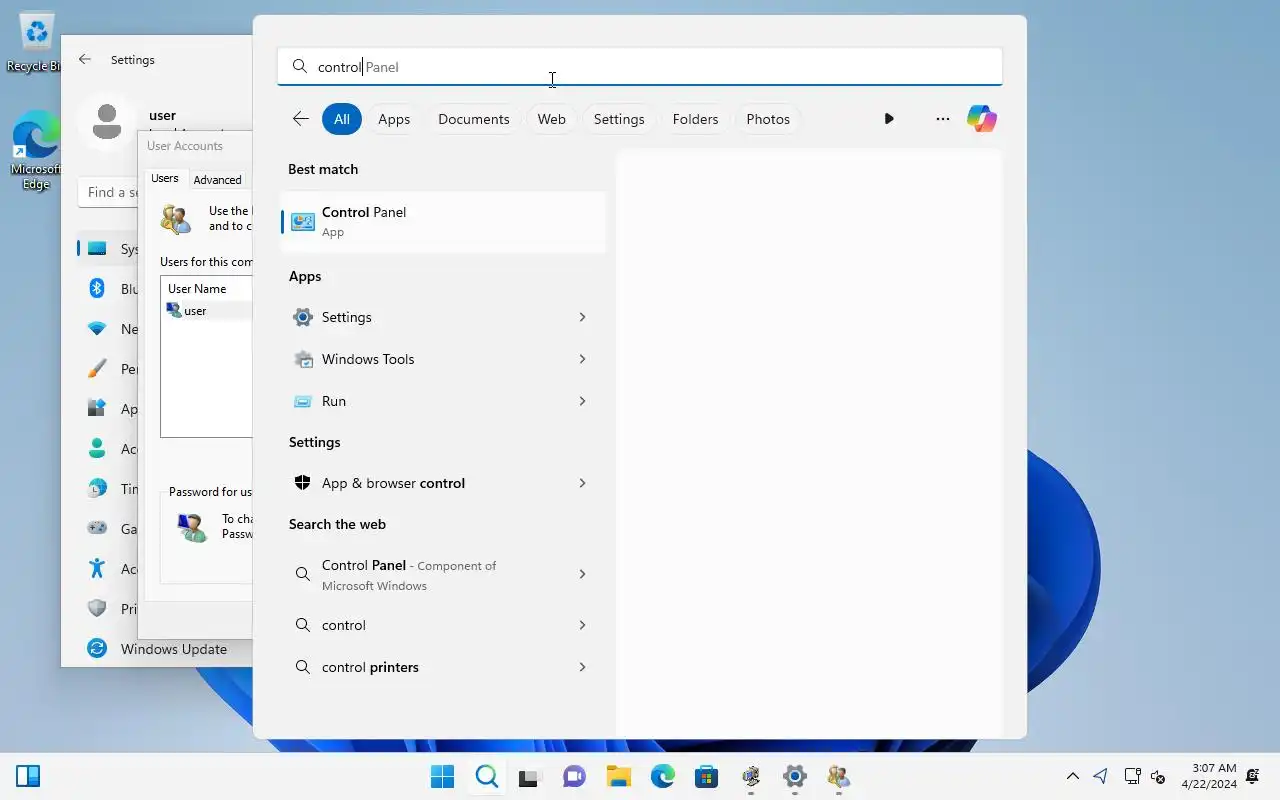Viewport: 1280px width, 800px height.
Task: Open the Recycle Bin desktop icon
Action: pyautogui.click(x=35, y=42)
